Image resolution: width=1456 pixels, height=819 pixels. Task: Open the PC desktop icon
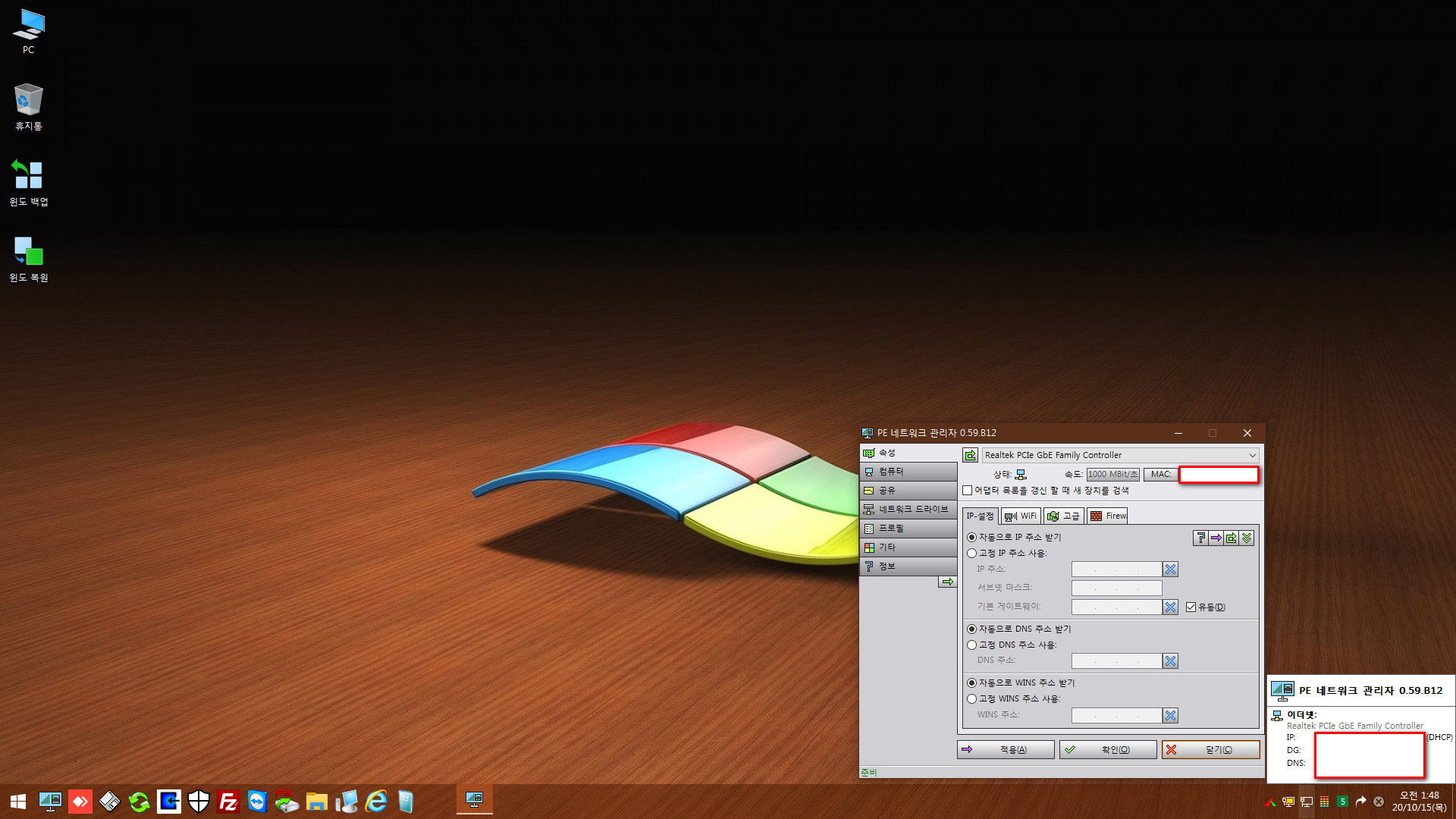coord(29,31)
